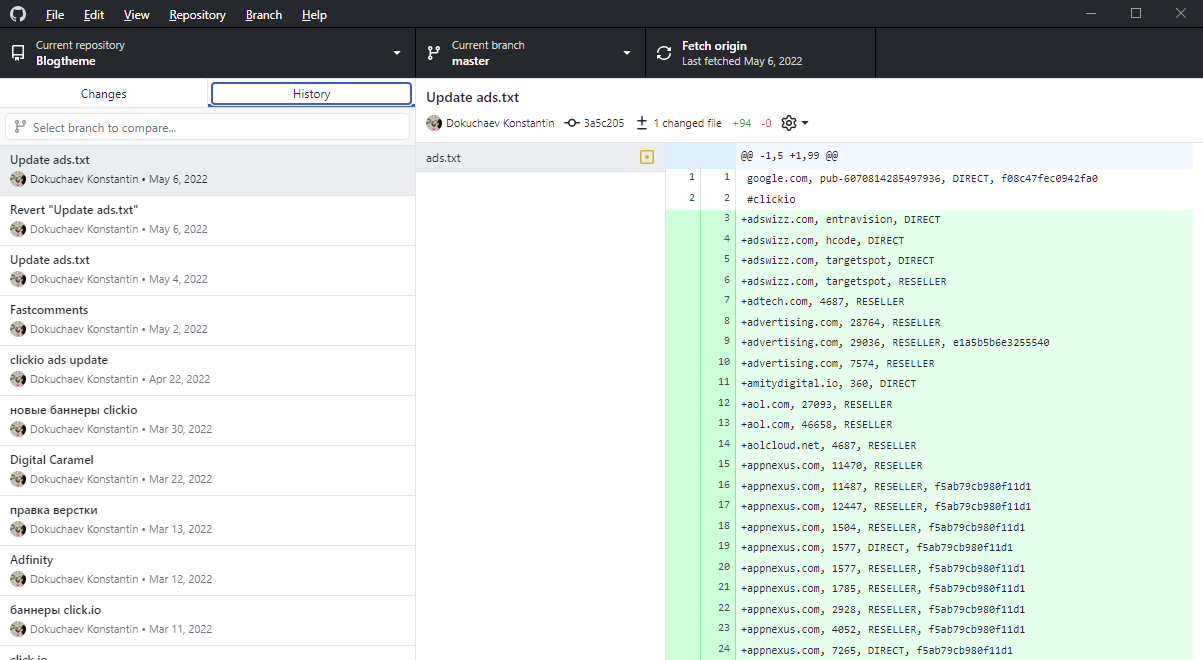Click avatar on баннеры click.io commit row
The height and width of the screenshot is (660, 1203).
(x=18, y=629)
